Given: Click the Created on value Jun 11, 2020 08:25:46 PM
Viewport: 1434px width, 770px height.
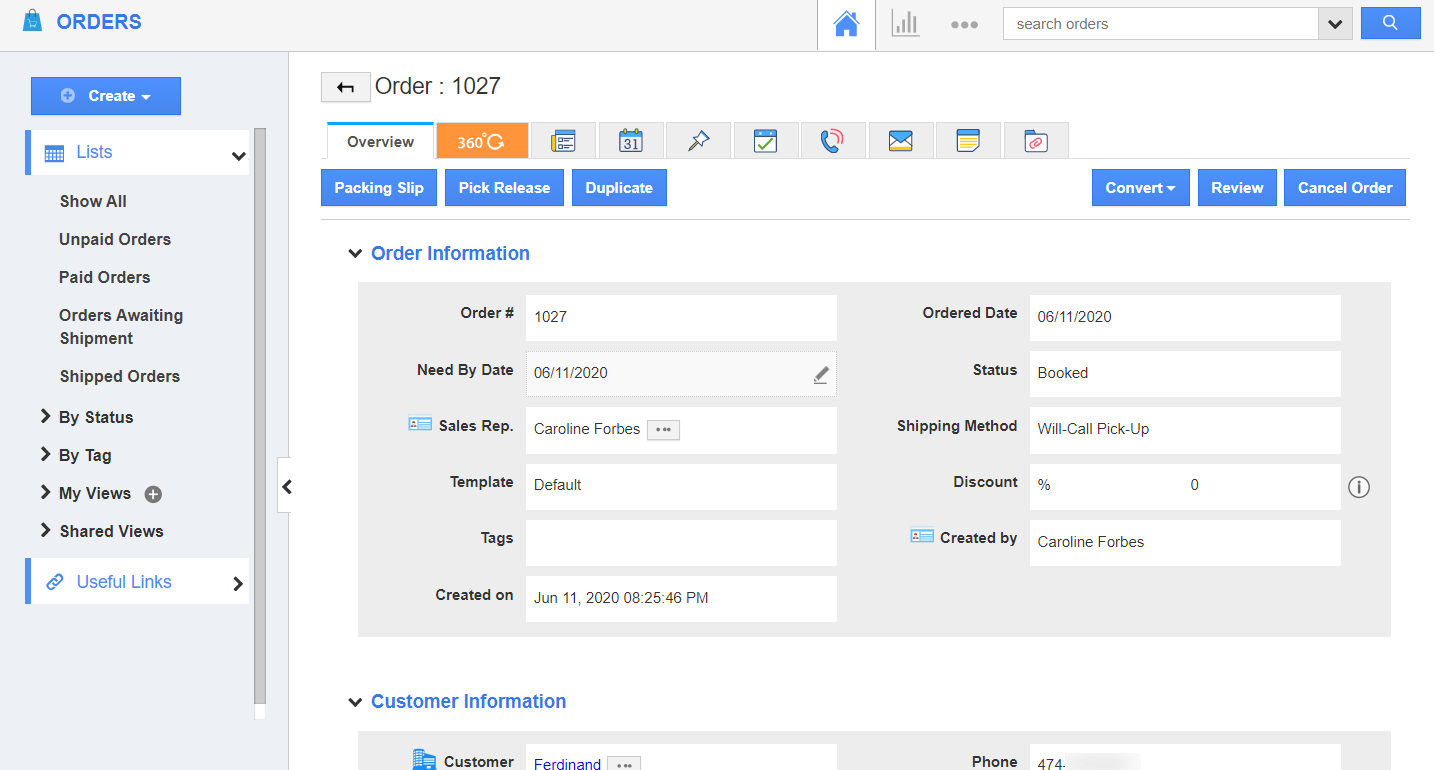Looking at the screenshot, I should pyautogui.click(x=621, y=598).
